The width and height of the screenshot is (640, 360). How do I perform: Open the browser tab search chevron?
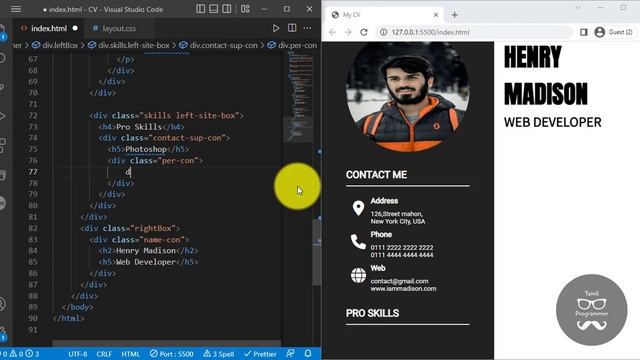578,8
